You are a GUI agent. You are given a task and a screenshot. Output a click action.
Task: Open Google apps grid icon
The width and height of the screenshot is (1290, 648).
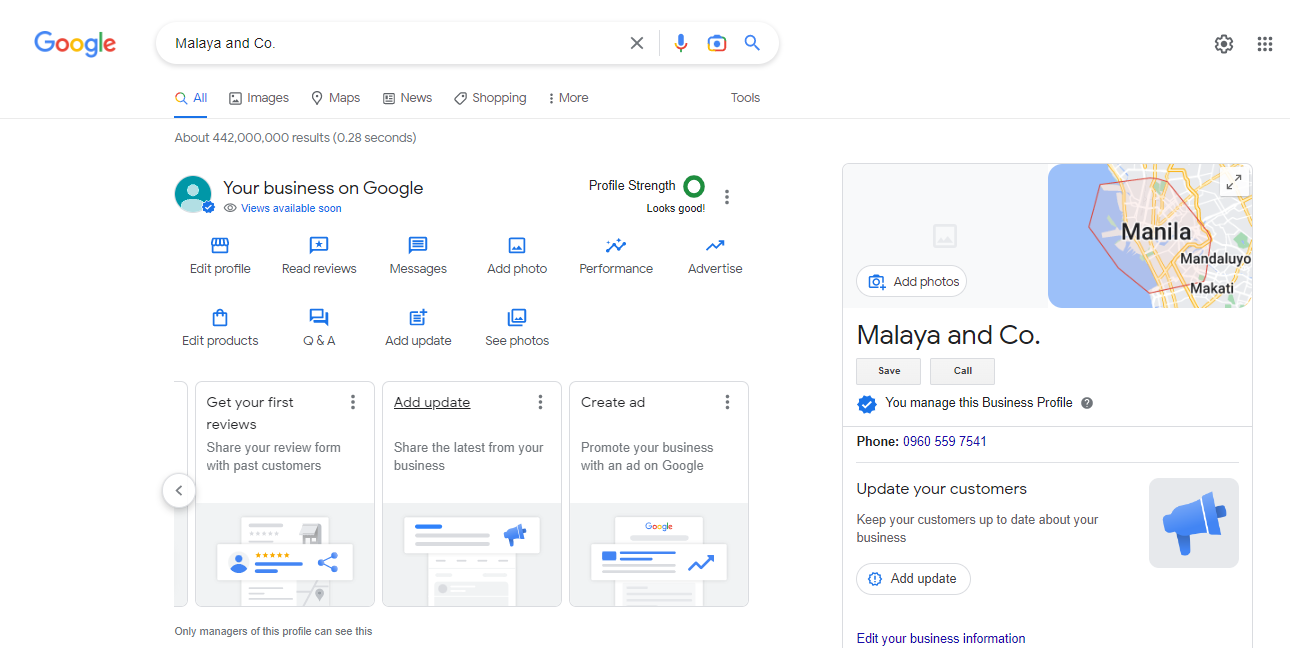pos(1265,44)
